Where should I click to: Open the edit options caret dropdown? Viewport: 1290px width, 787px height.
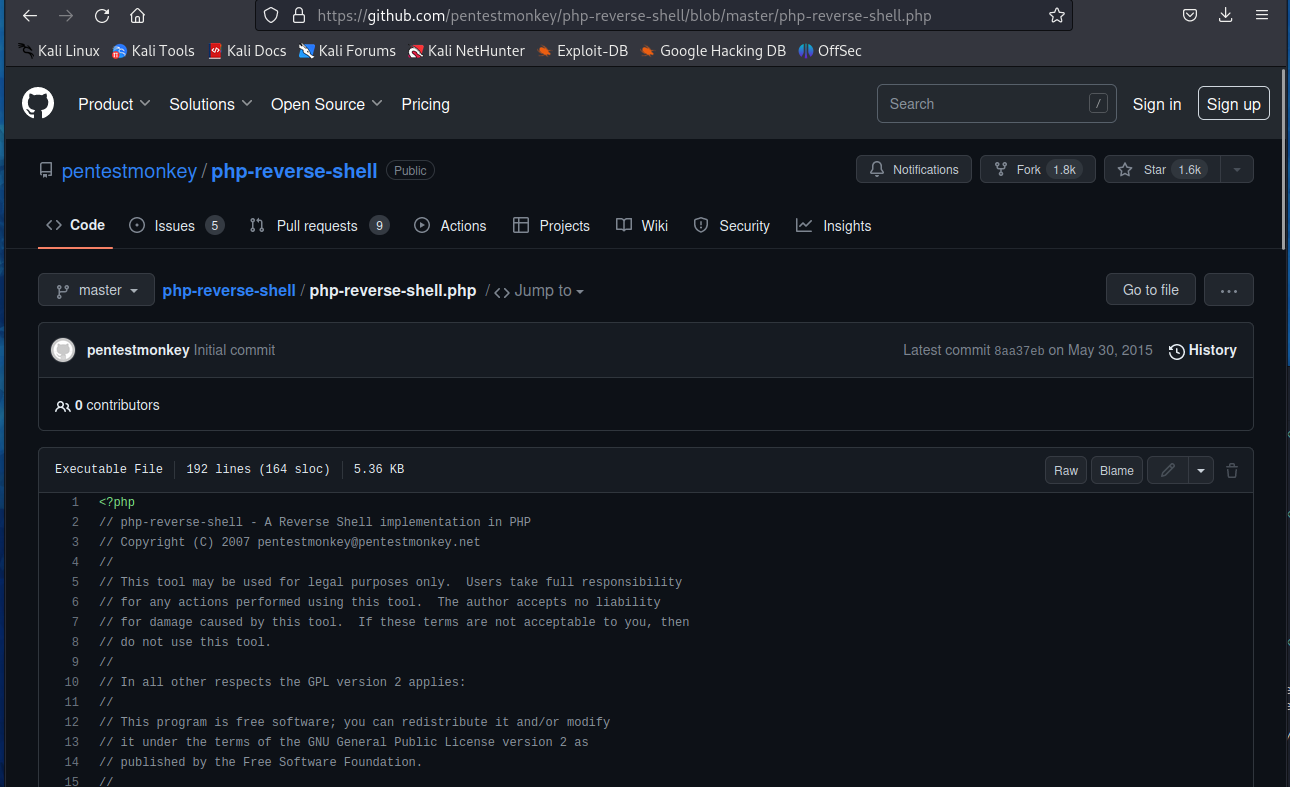pos(1200,470)
